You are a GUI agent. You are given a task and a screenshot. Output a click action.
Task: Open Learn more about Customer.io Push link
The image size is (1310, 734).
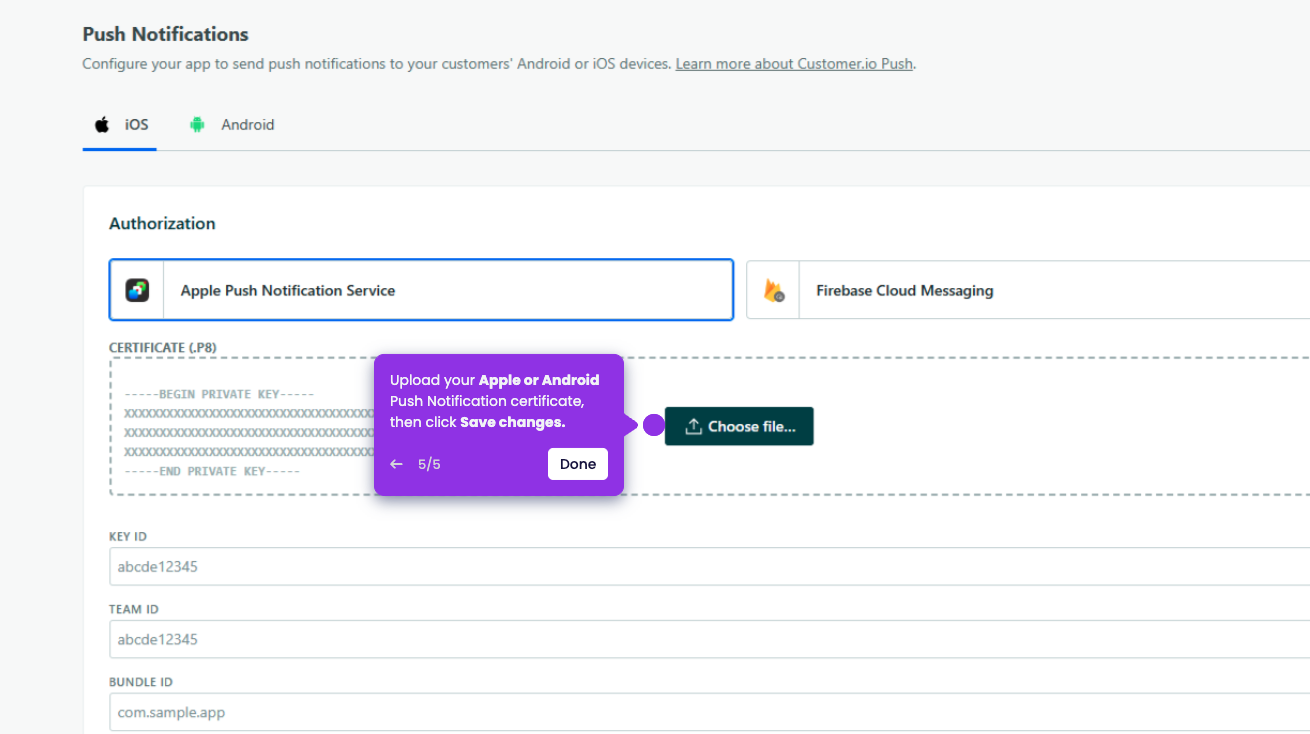coord(794,64)
